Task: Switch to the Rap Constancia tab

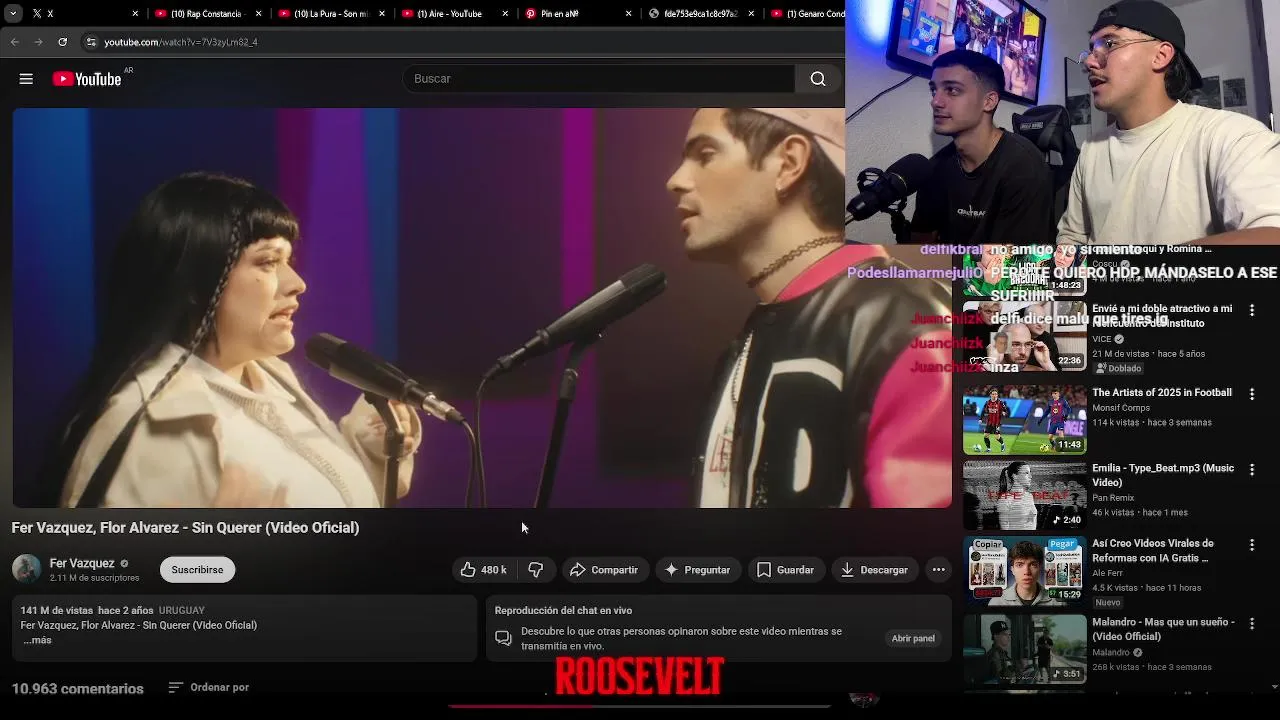Action: click(x=207, y=14)
